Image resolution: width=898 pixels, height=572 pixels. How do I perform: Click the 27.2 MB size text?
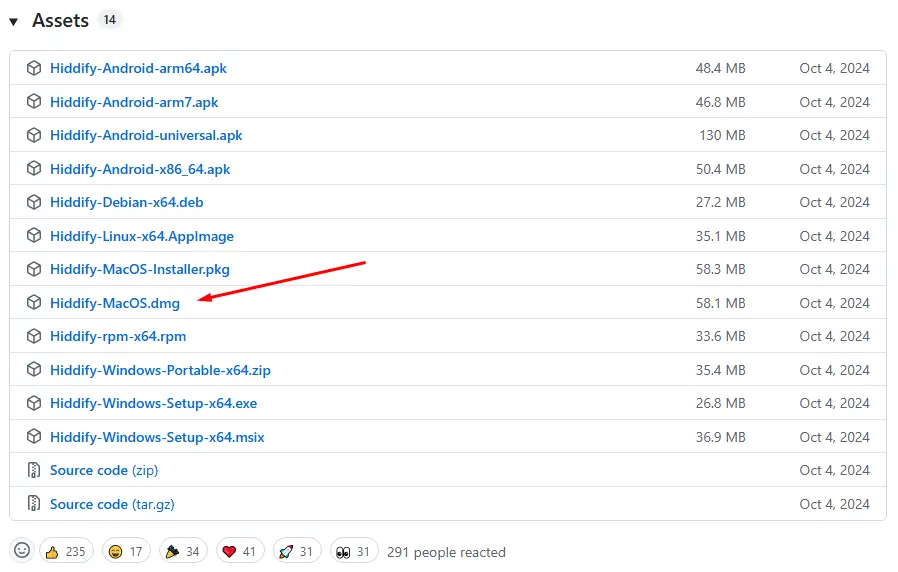coord(720,202)
